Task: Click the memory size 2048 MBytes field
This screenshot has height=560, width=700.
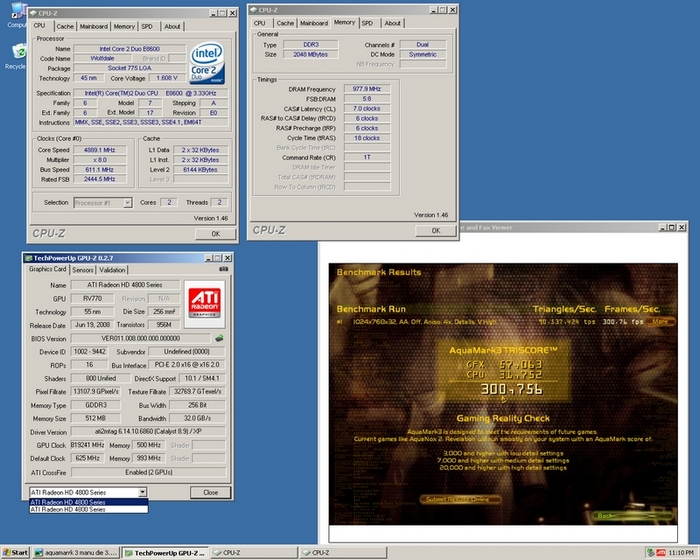Action: click(x=311, y=54)
